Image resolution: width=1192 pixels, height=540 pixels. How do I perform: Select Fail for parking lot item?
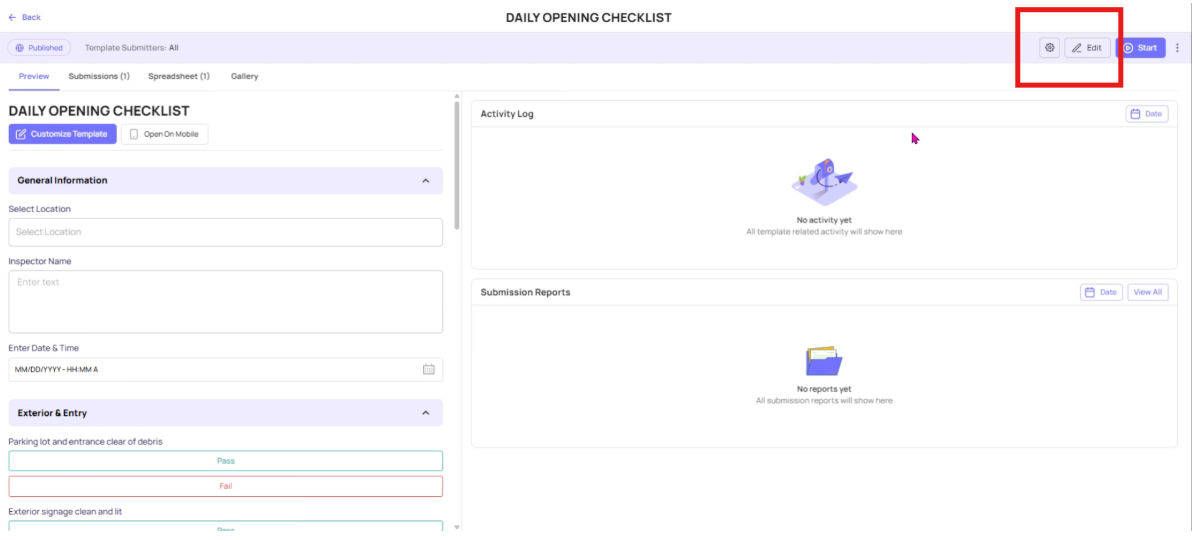point(225,486)
